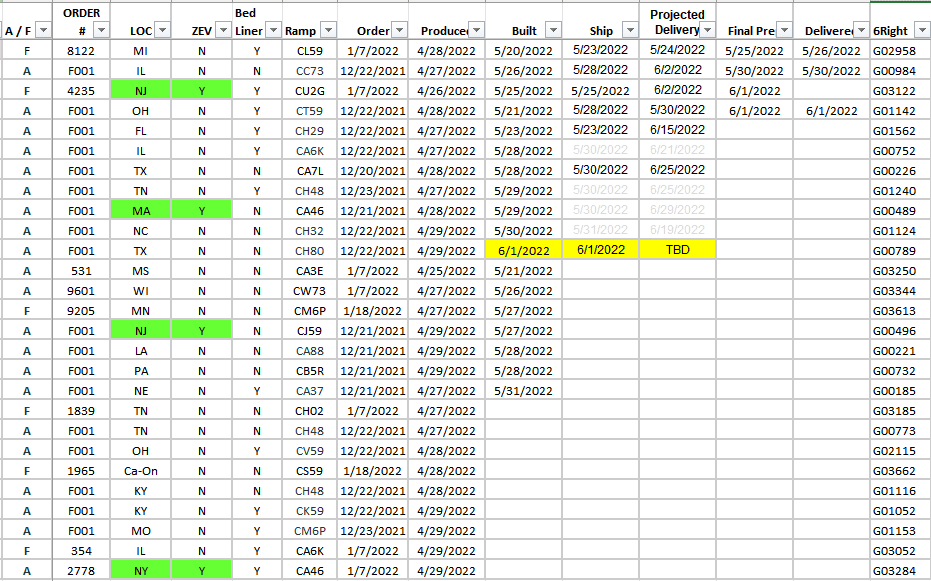Screen dimensions: 931x581
Task: Open the Final Pre column filter
Action: (x=783, y=31)
